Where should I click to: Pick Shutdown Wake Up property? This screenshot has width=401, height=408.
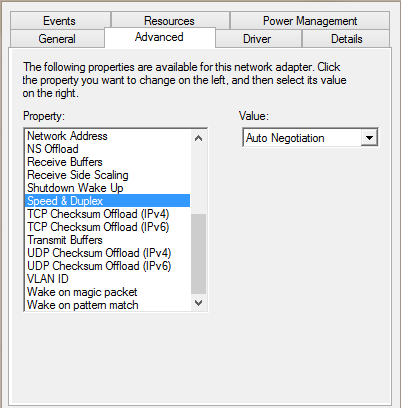[x=108, y=188]
